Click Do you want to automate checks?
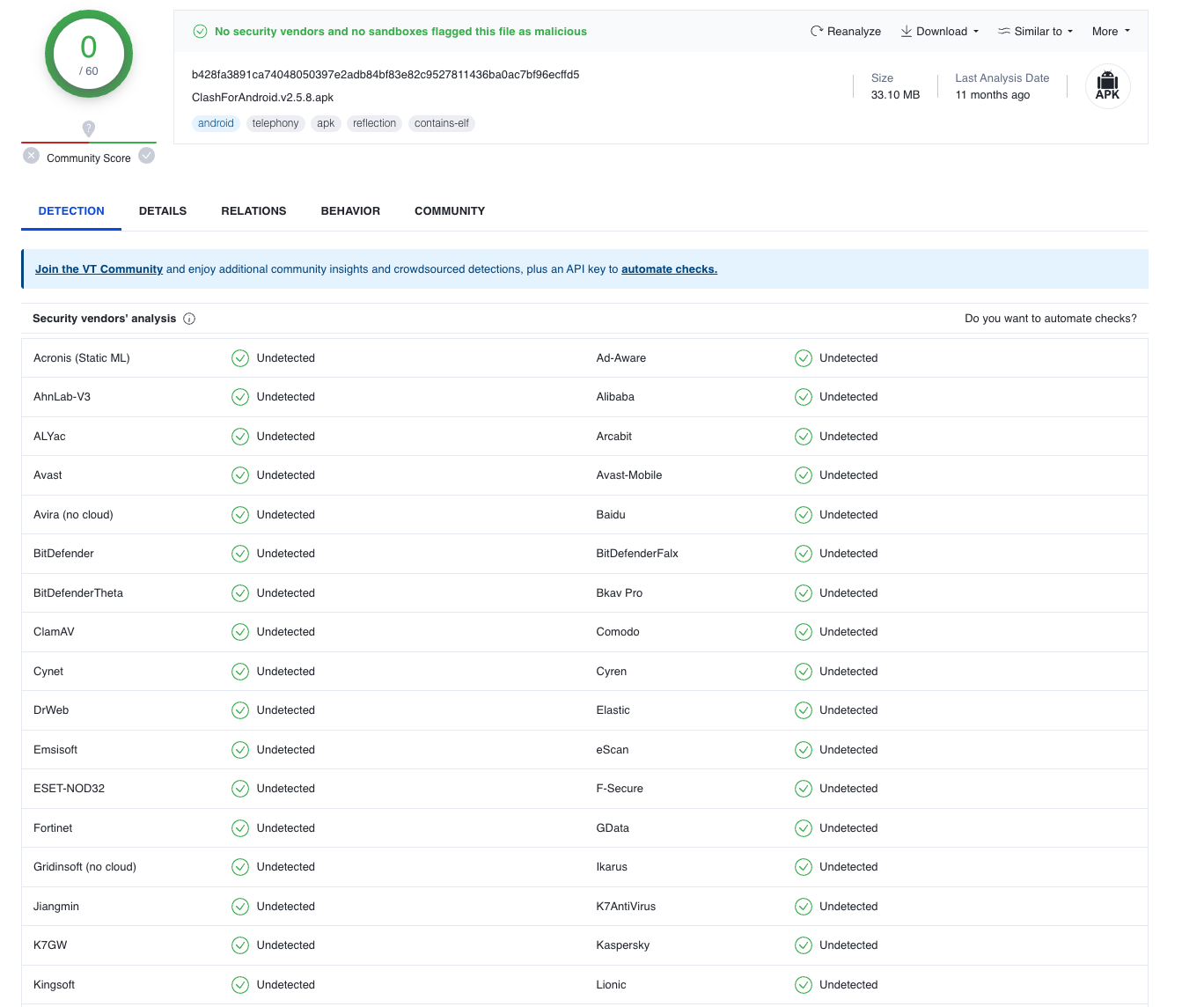This screenshot has height=1007, width=1204. click(x=1051, y=319)
